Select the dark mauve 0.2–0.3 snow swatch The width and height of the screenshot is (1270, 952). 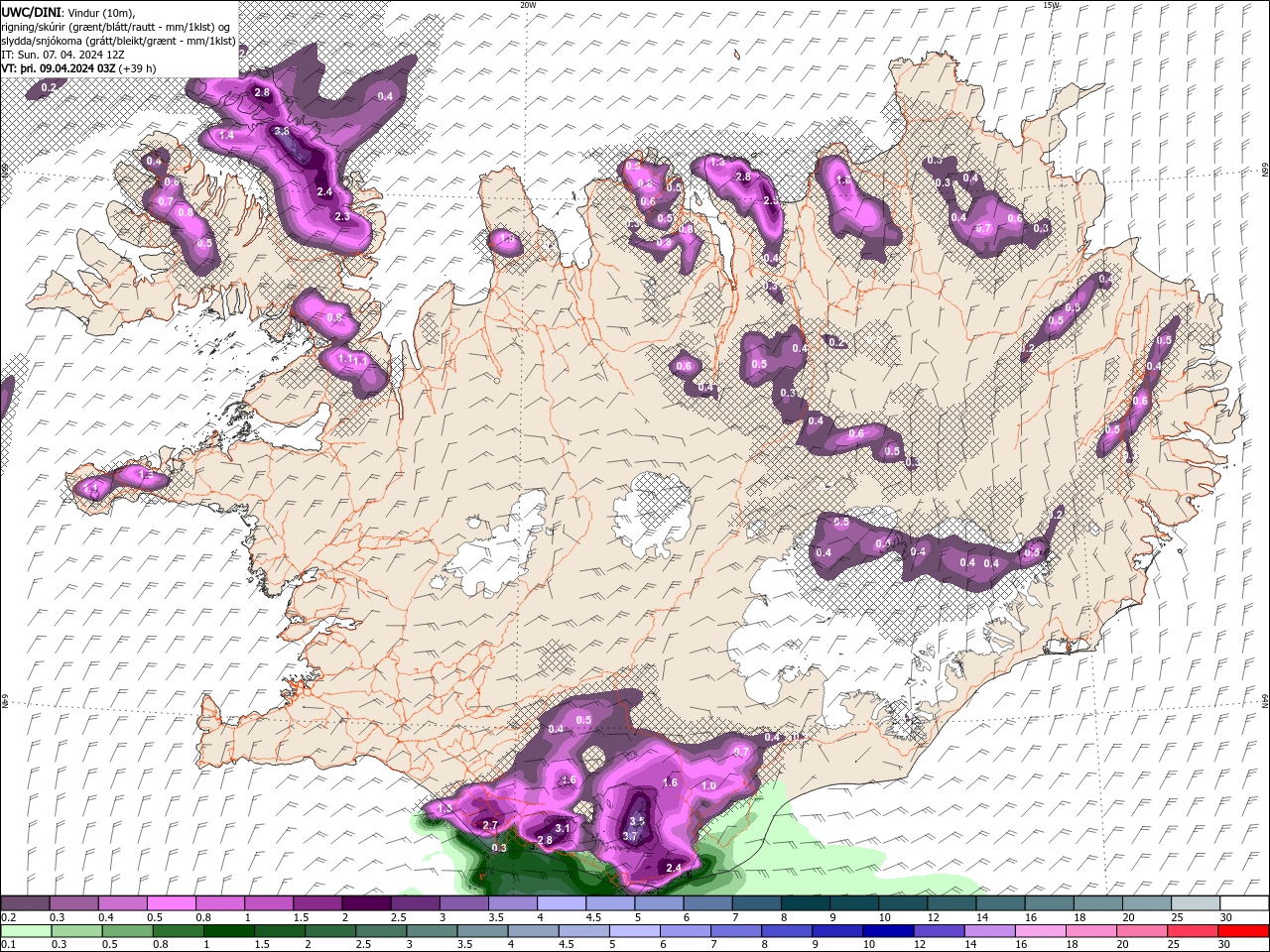click(x=25, y=903)
